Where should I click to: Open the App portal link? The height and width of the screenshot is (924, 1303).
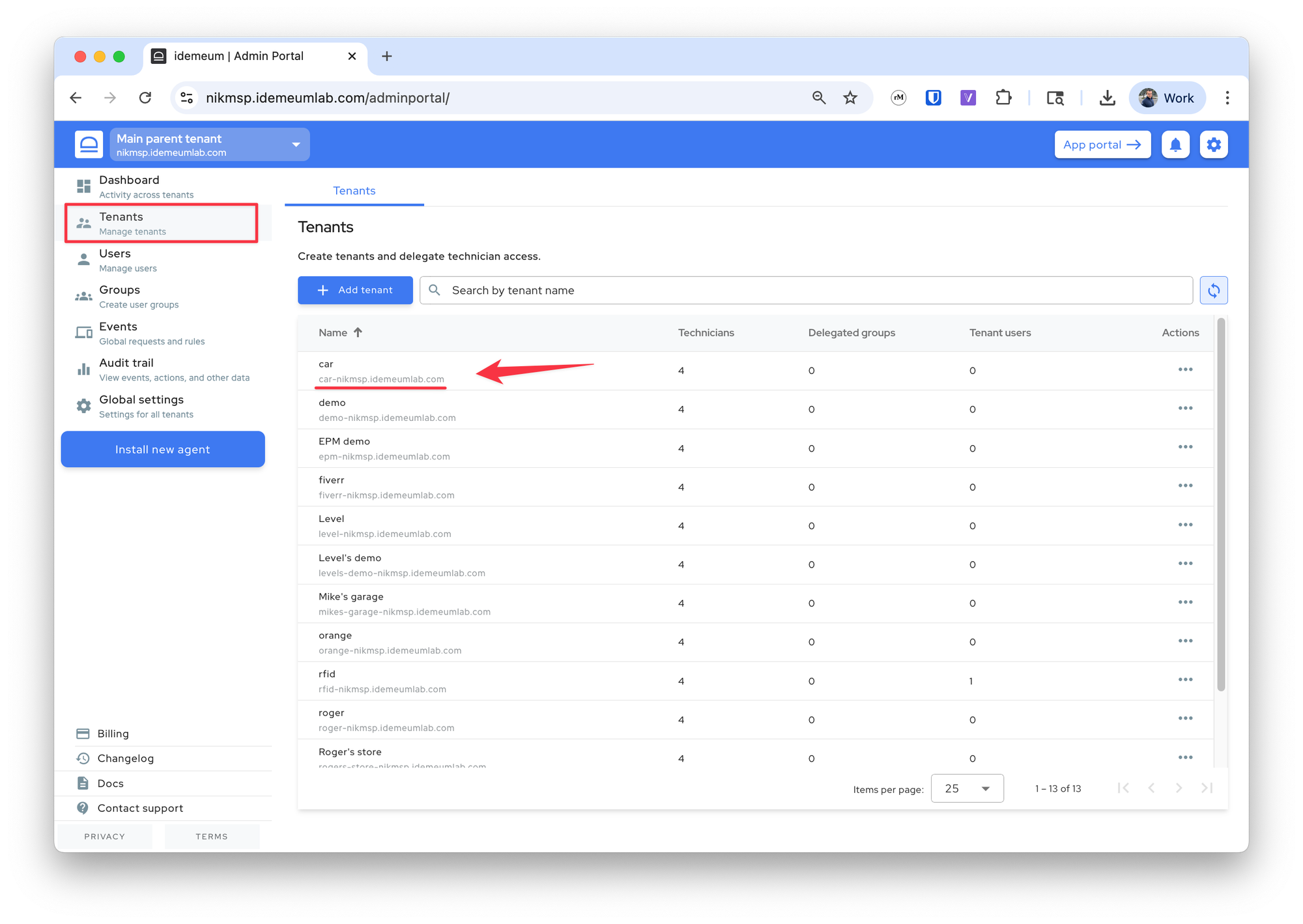coord(1102,145)
